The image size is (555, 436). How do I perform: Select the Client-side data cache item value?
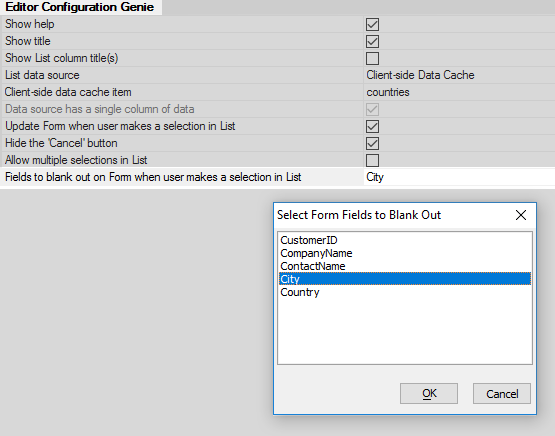point(459,92)
